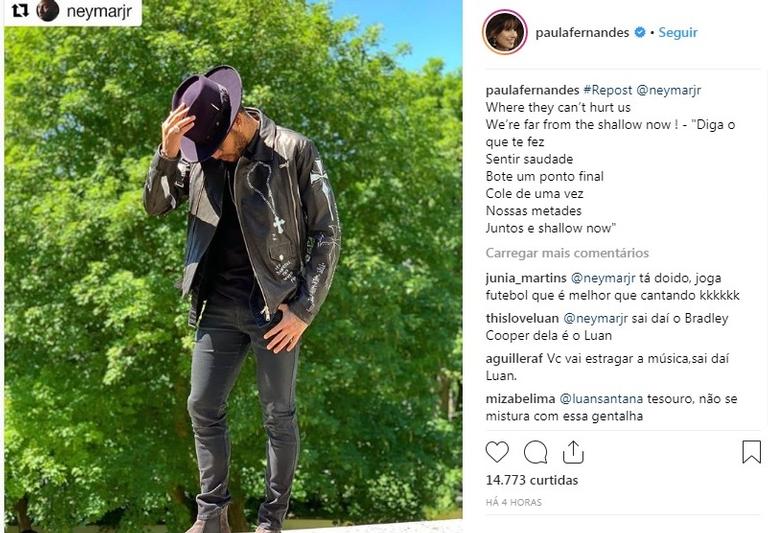Open the paulafernandes username in the header
The image size is (768, 533).
pos(582,32)
